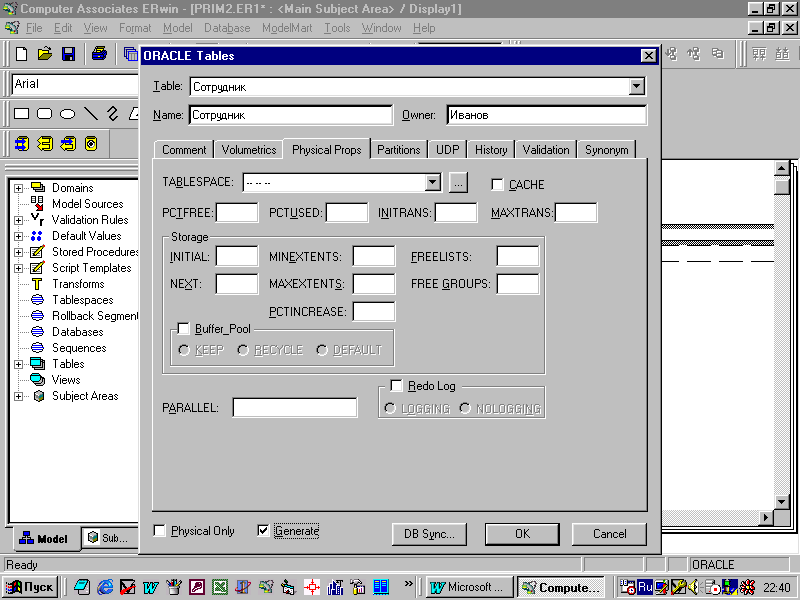Click the Owner field containing Иванов

click(546, 115)
